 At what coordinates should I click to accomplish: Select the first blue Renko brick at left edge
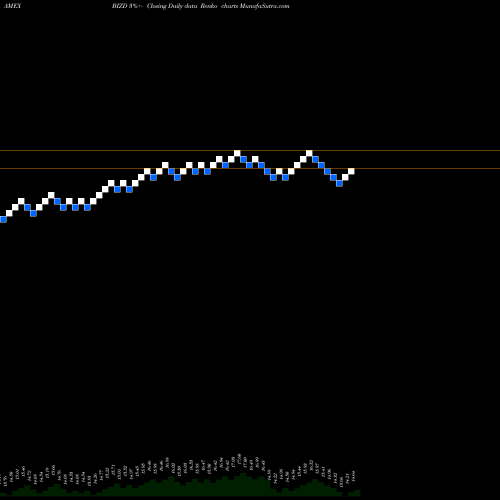point(3,219)
